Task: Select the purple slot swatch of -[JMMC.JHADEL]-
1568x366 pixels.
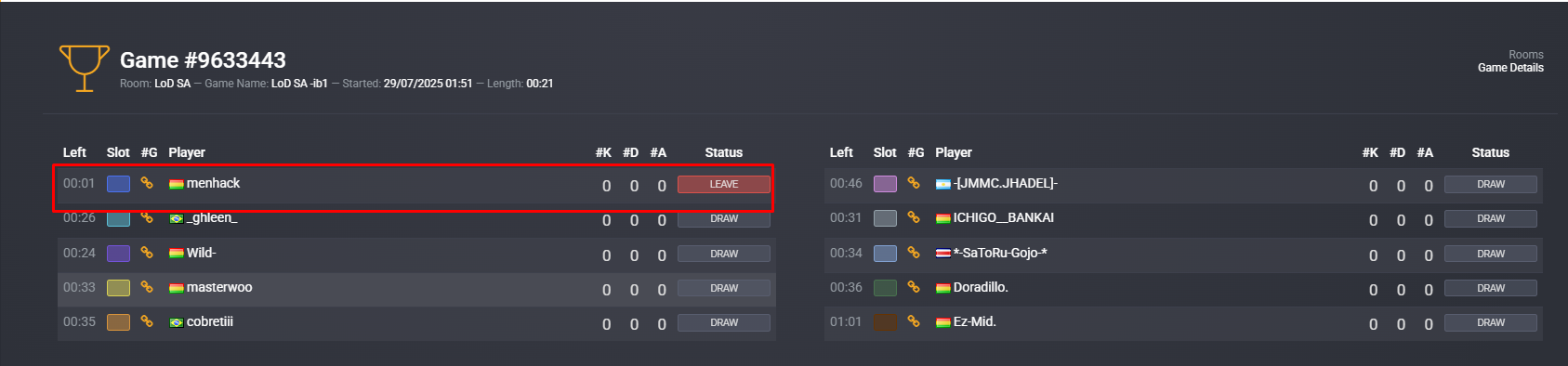Action: [885, 184]
